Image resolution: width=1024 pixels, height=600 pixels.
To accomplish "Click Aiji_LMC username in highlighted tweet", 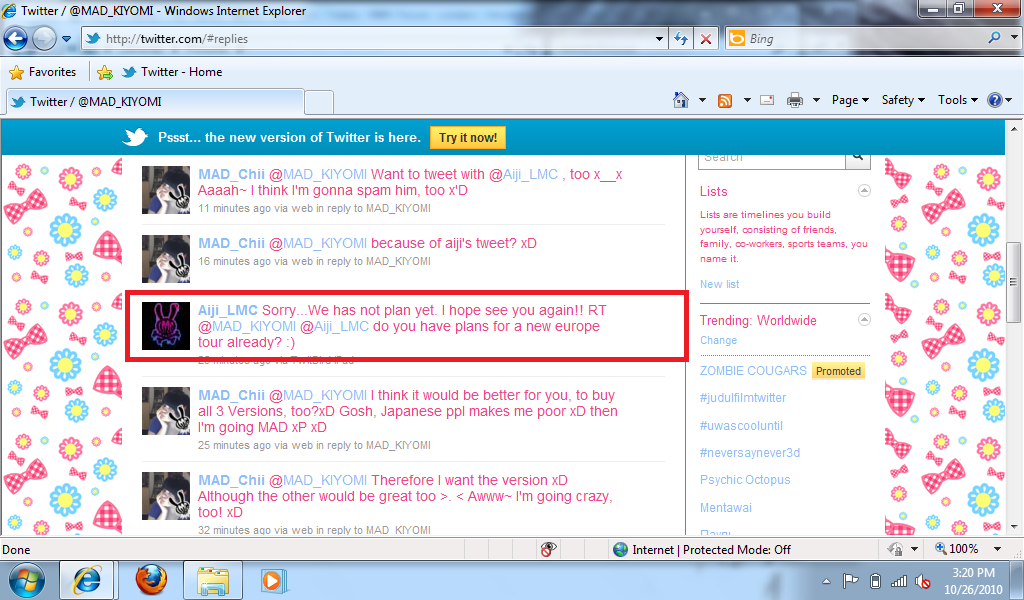I will [x=227, y=310].
